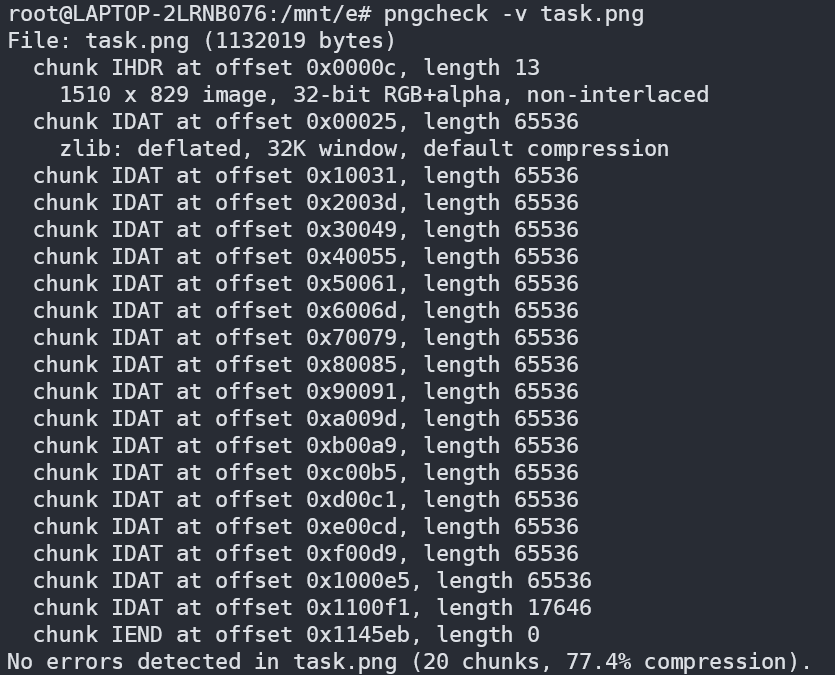Image resolution: width=835 pixels, height=675 pixels.
Task: Click the IDAT line at offset 0x6006d
Action: (x=305, y=311)
